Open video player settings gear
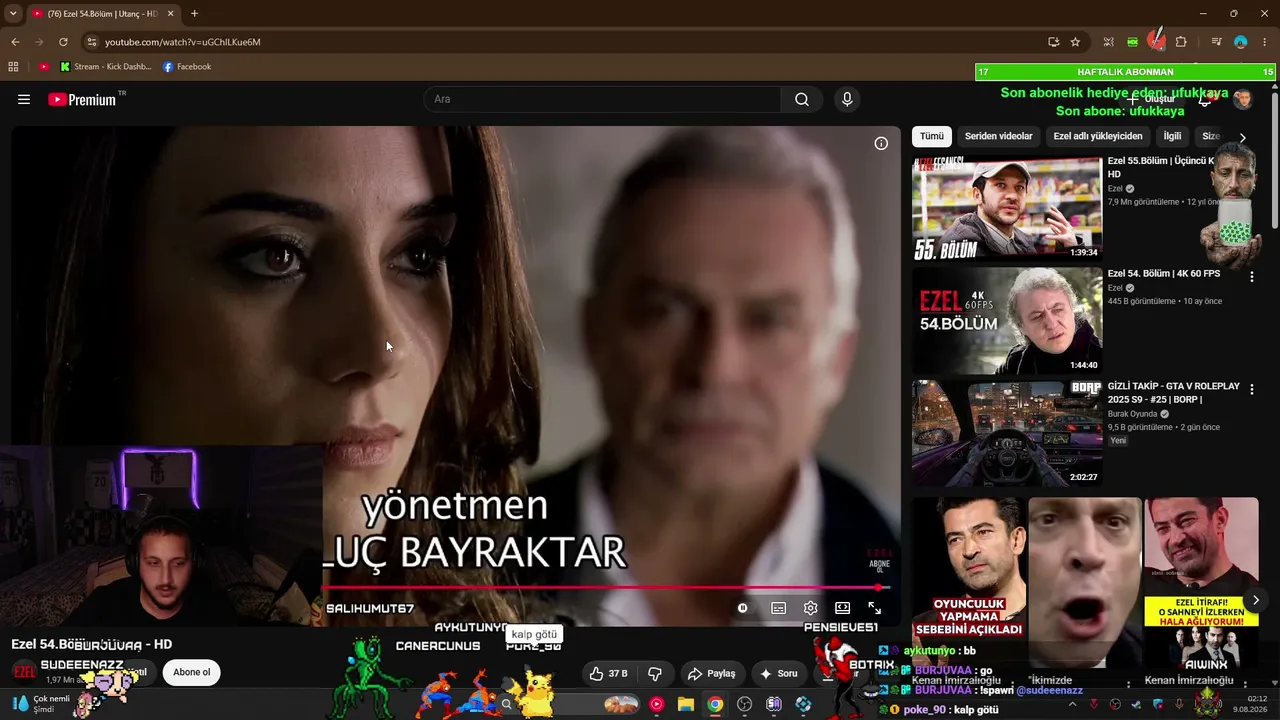This screenshot has width=1280, height=720. (x=811, y=608)
